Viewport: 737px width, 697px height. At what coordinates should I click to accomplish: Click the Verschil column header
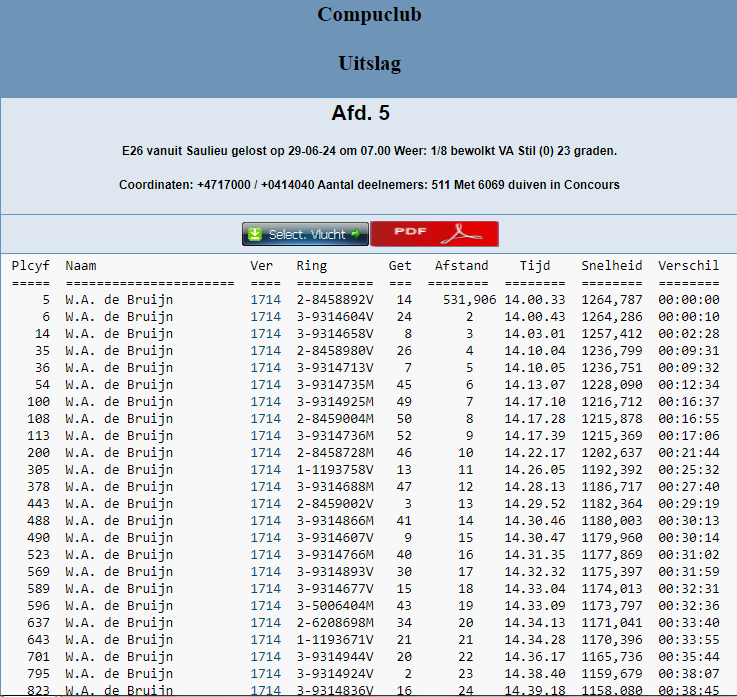688,265
